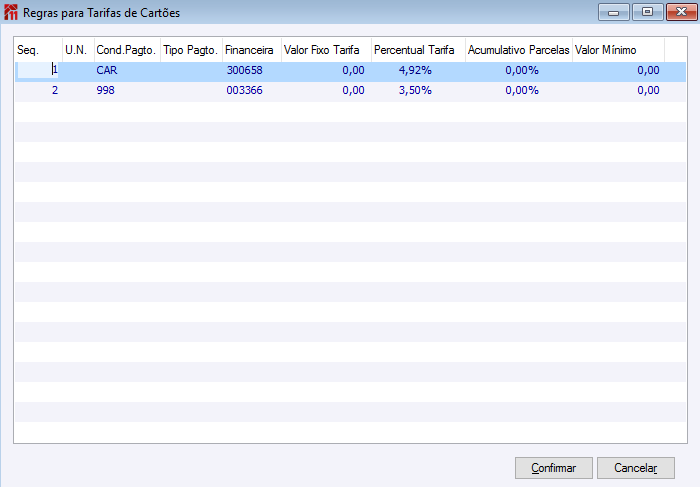The height and width of the screenshot is (487, 700).
Task: Select CAR payment condition cell
Action: coord(127,71)
